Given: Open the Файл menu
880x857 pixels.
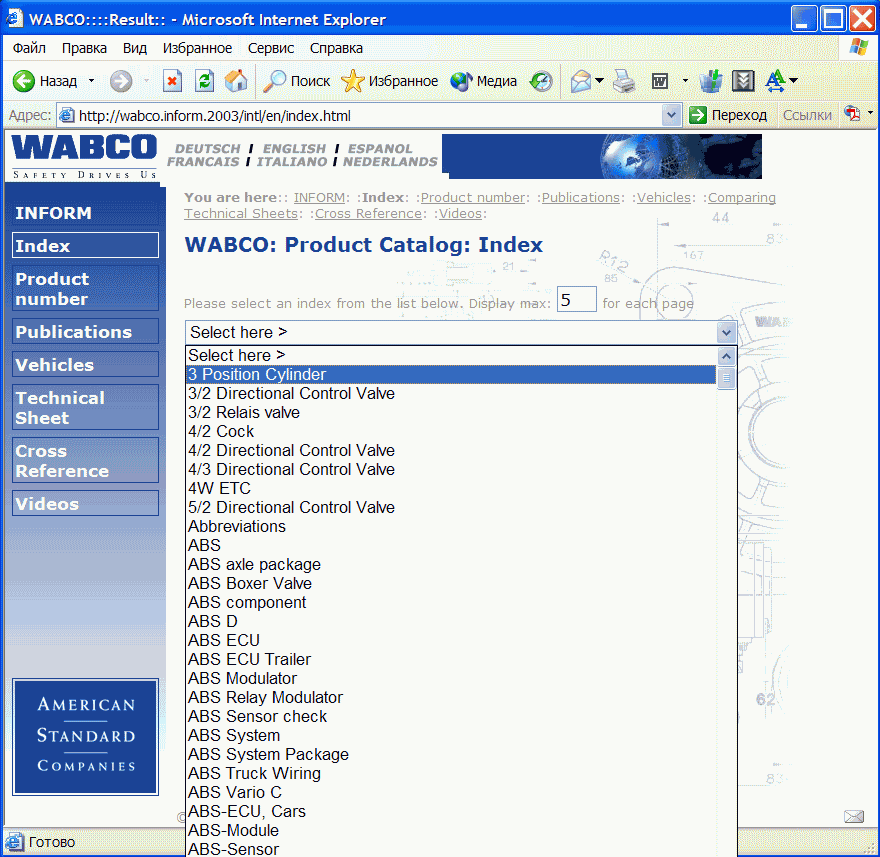Looking at the screenshot, I should pyautogui.click(x=29, y=48).
